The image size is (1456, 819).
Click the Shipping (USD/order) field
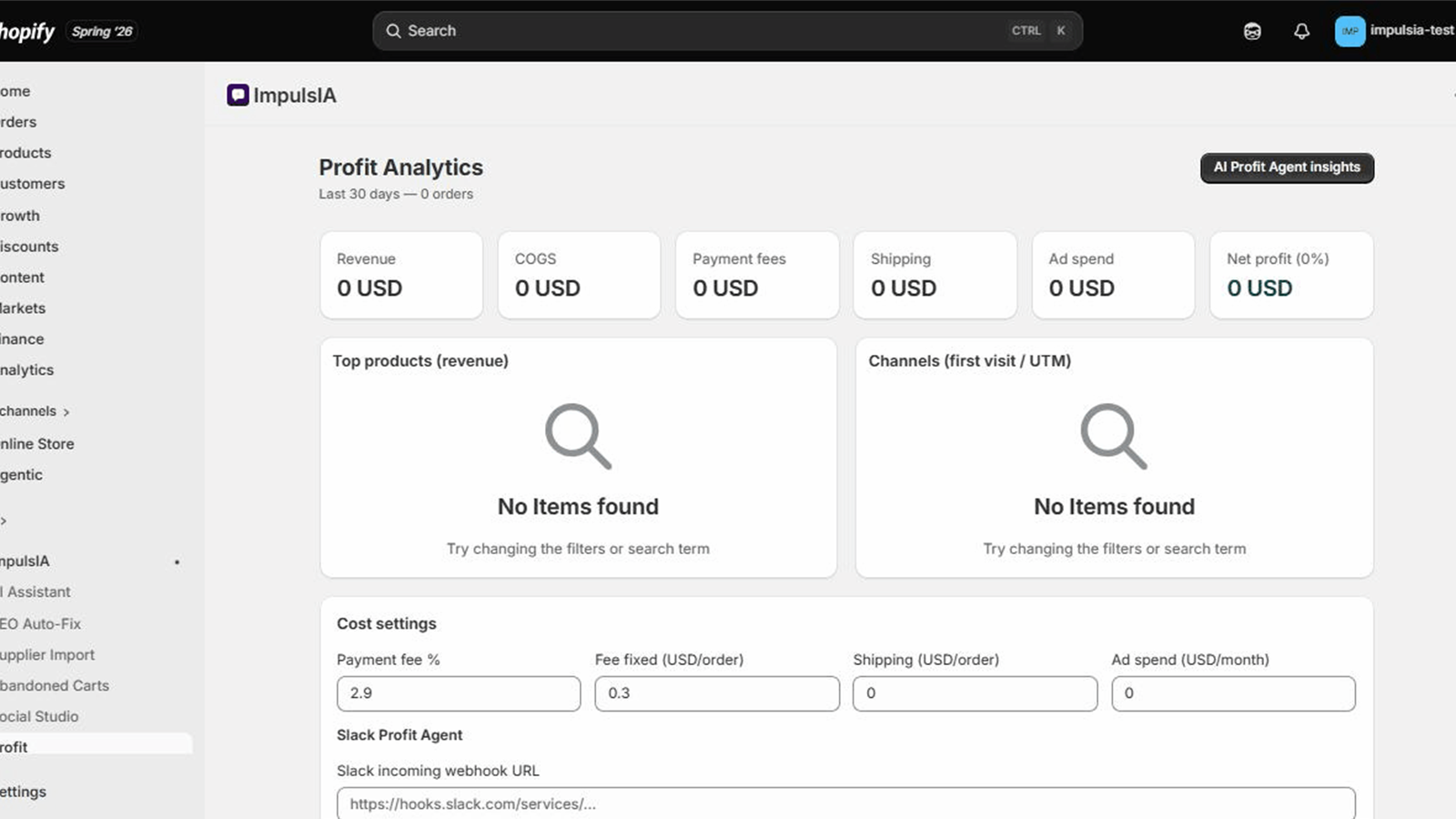975,693
